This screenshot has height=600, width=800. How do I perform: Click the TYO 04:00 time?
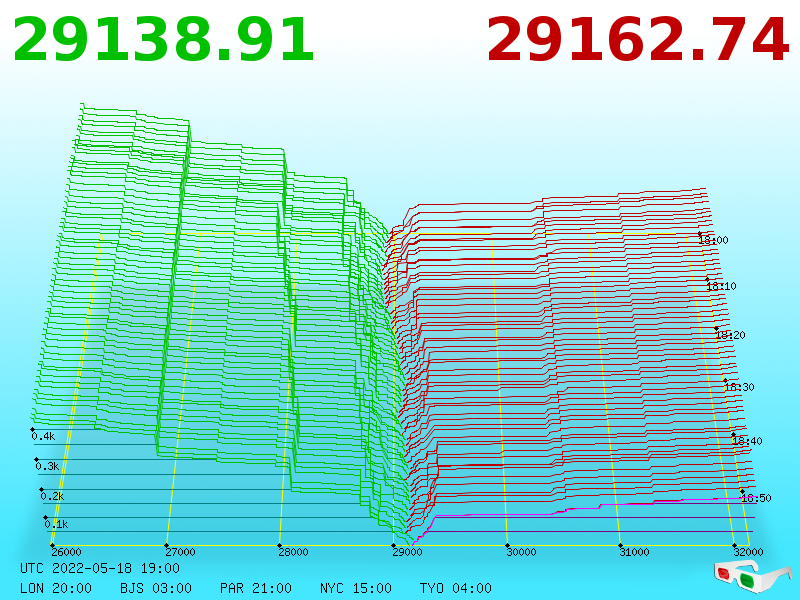pos(456,588)
